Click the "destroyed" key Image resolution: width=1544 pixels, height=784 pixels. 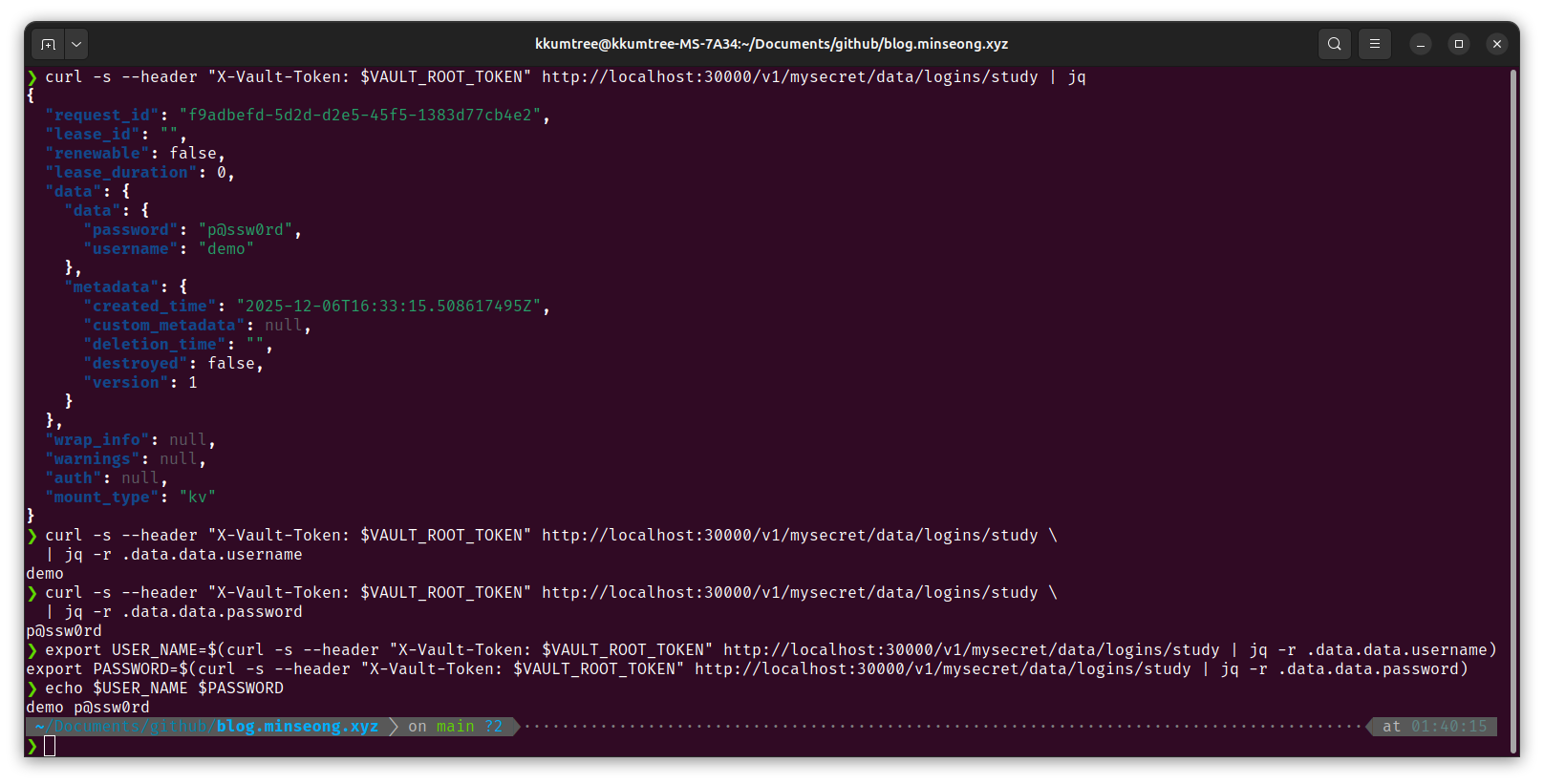[136, 364]
